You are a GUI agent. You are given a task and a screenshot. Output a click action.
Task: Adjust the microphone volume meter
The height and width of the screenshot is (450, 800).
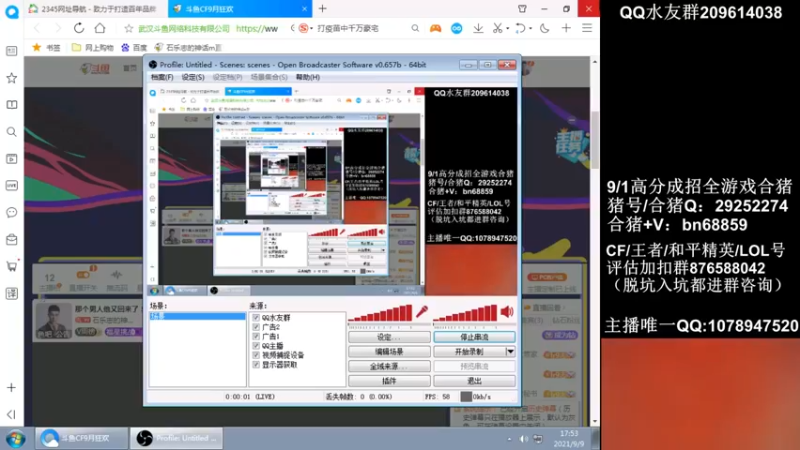click(x=380, y=313)
